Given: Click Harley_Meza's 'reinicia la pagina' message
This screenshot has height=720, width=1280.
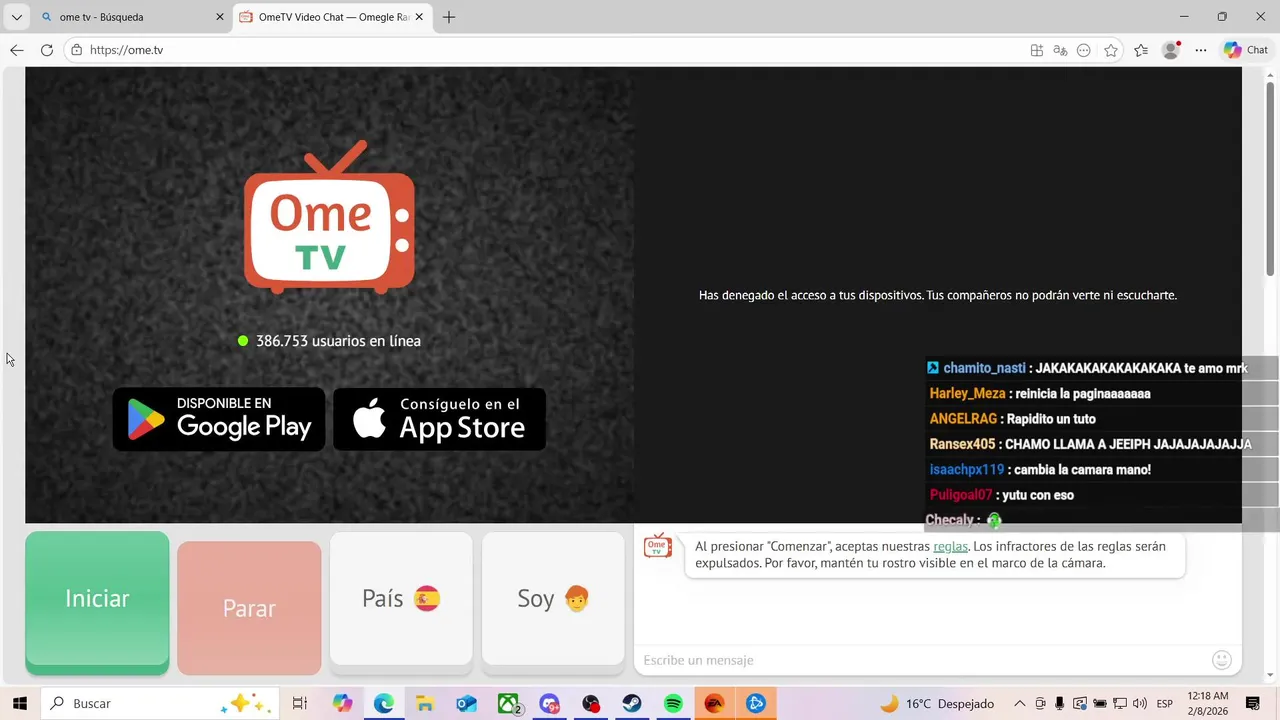Looking at the screenshot, I should [1040, 393].
